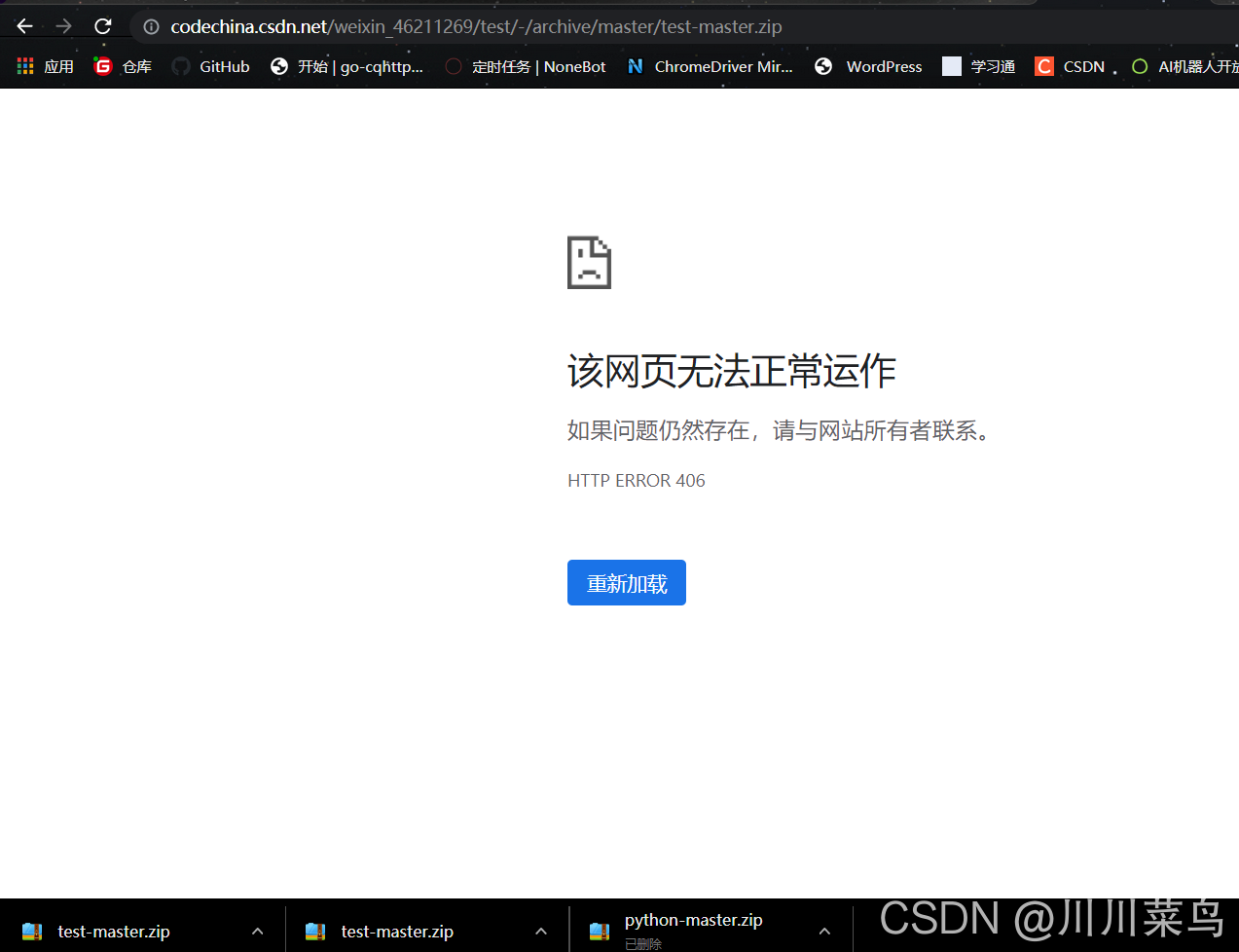Click the forward navigation arrow
This screenshot has height=952, width=1239.
point(62,26)
